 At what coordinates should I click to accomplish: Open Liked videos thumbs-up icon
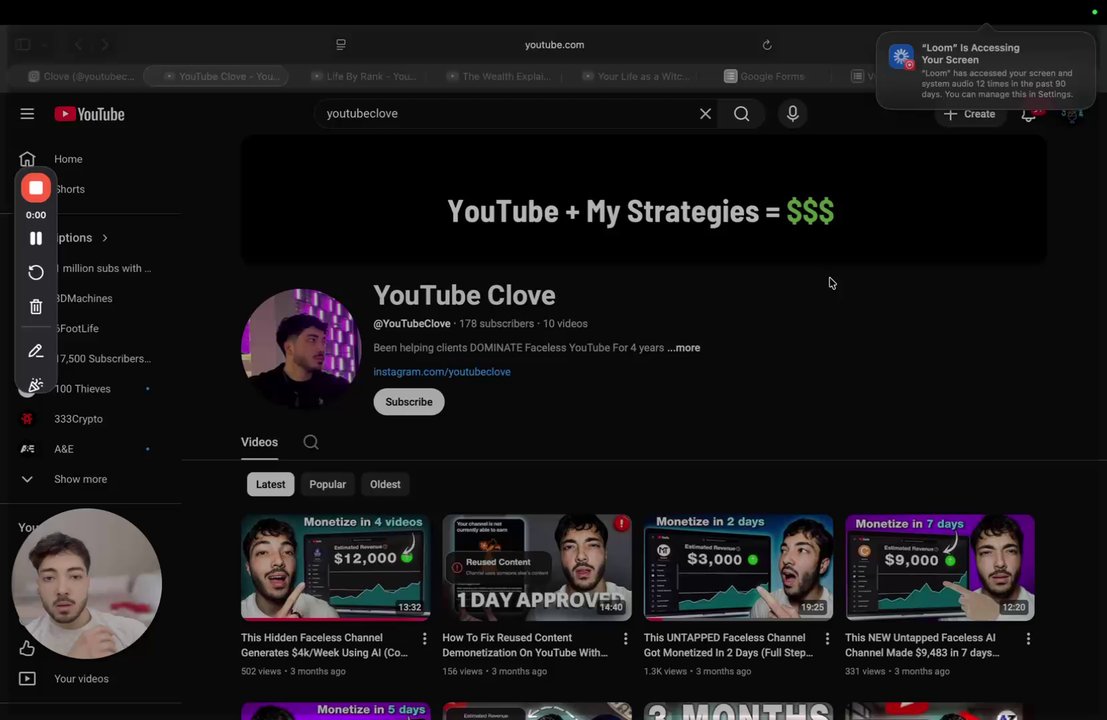[27, 648]
